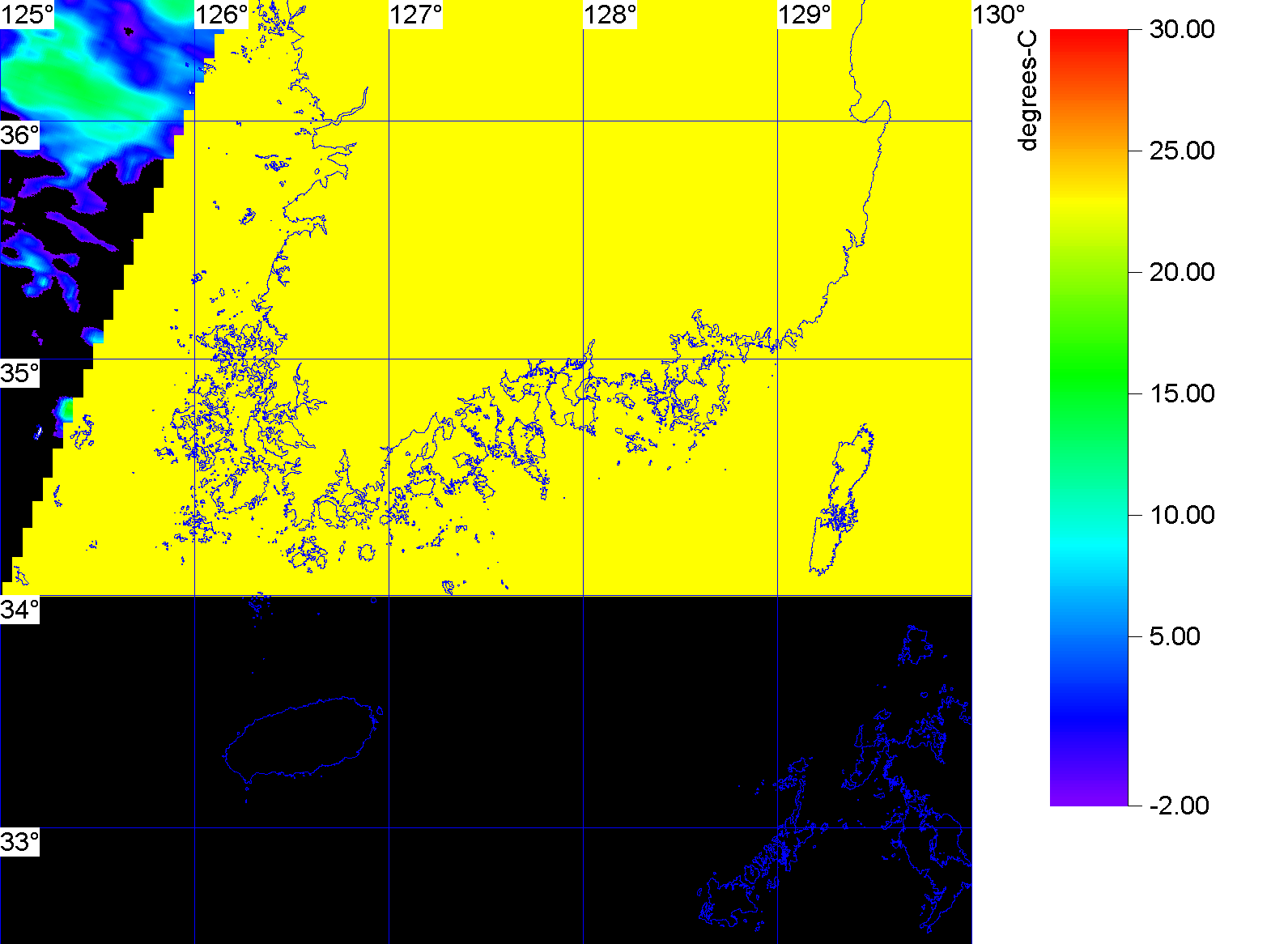This screenshot has width=1288, height=944.
Task: Click the 34° latitude label
Action: (x=19, y=610)
